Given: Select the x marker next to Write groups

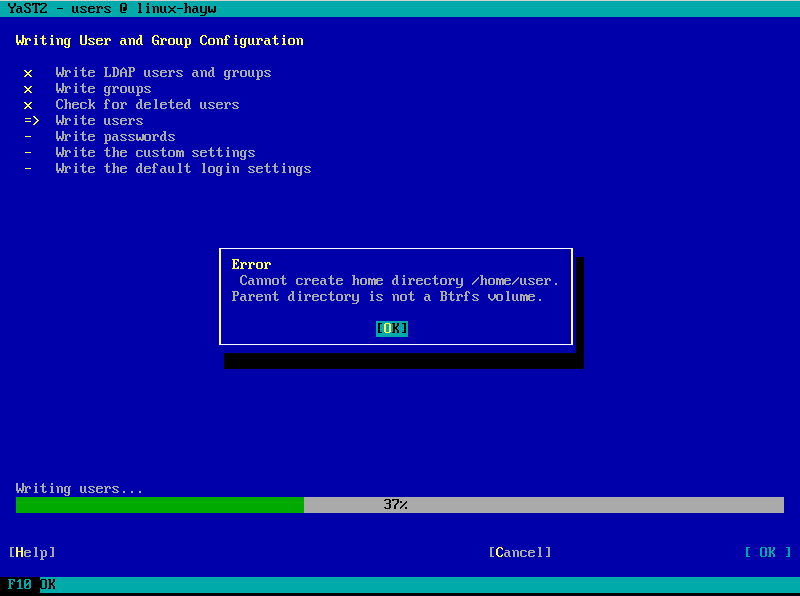Looking at the screenshot, I should pos(28,89).
